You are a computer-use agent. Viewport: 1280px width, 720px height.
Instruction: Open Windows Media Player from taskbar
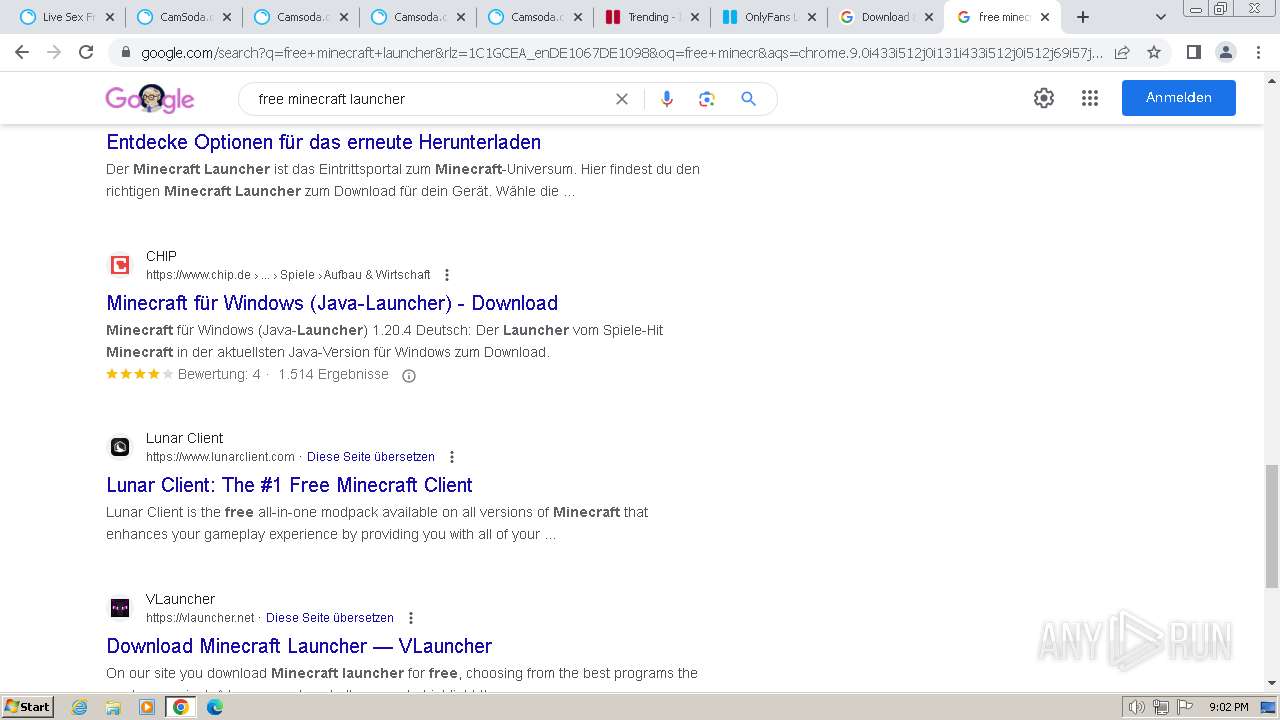point(147,707)
